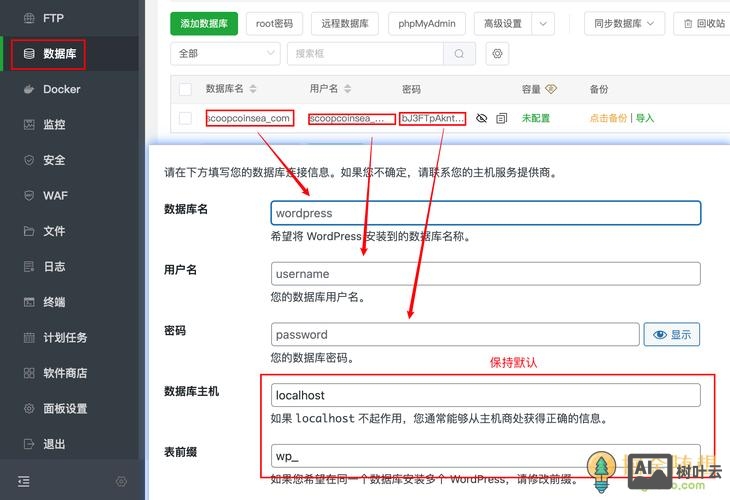Click the 终端 terminal icon
Viewport: 730px width, 500px height.
(29, 302)
